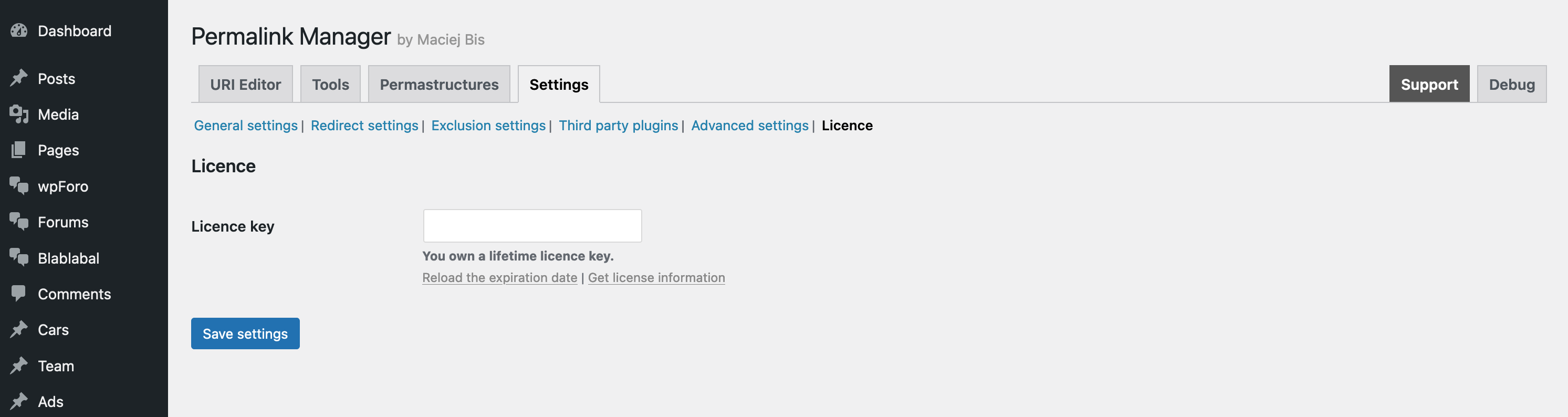Focus the Licence key input field

coord(532,226)
